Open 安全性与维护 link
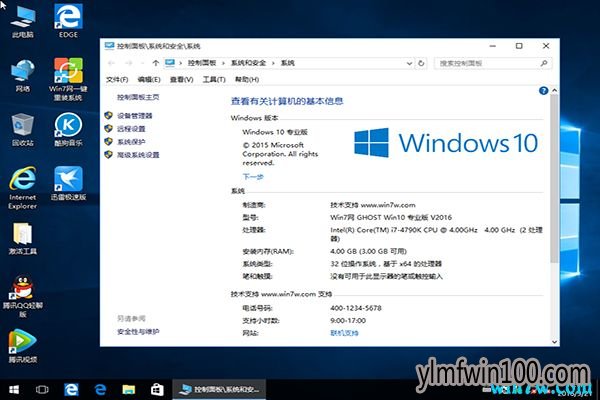This screenshot has height=400, width=600. click(x=138, y=331)
